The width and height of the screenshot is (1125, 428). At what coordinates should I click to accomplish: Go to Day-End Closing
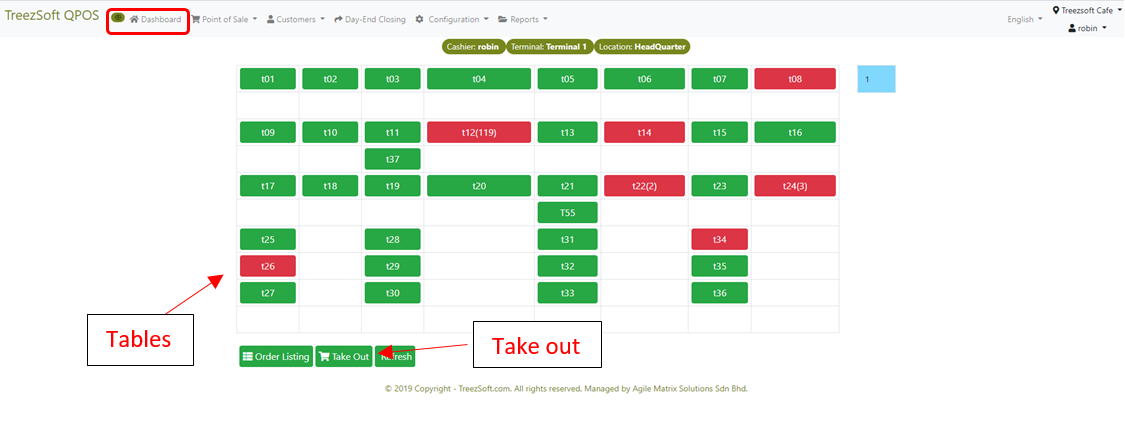(369, 19)
